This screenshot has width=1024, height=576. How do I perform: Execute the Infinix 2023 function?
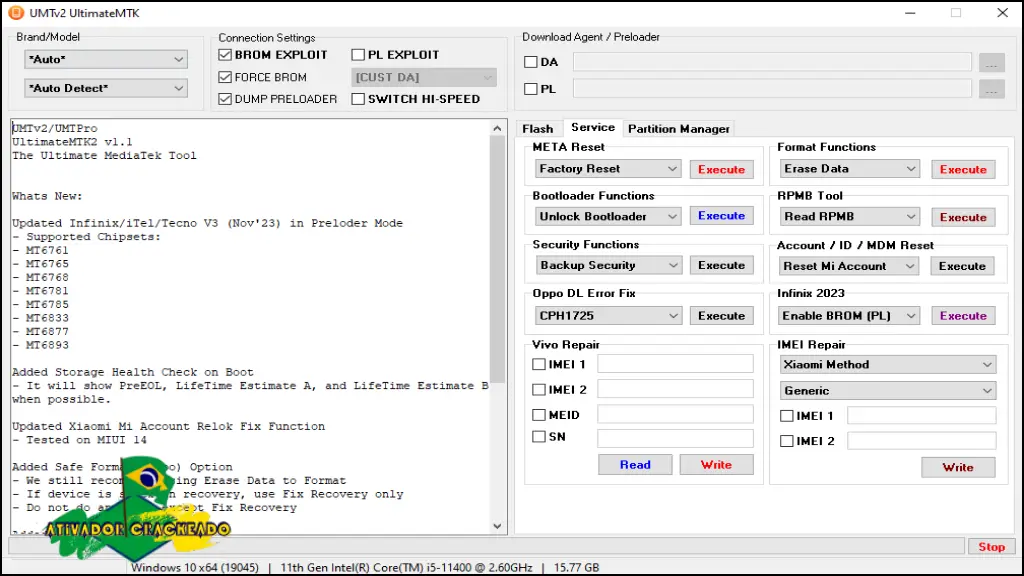[963, 315]
